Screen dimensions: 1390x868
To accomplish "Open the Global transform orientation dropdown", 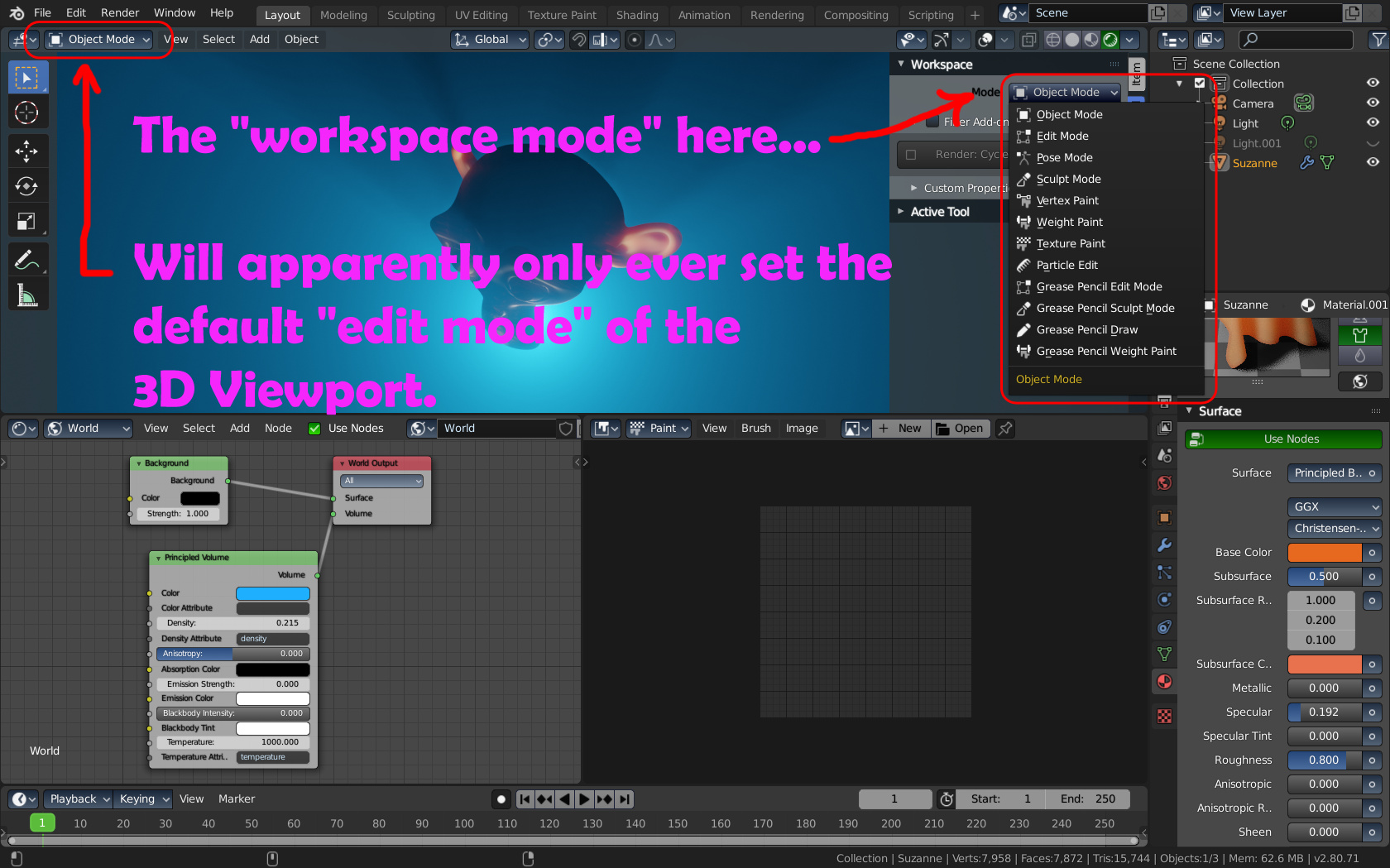I will pos(490,40).
